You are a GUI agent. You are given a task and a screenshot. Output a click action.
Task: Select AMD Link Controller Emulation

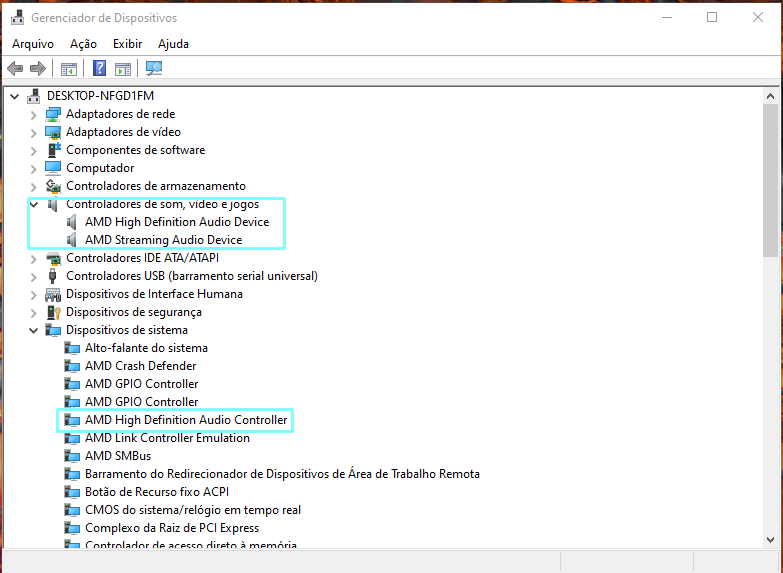[x=167, y=438]
